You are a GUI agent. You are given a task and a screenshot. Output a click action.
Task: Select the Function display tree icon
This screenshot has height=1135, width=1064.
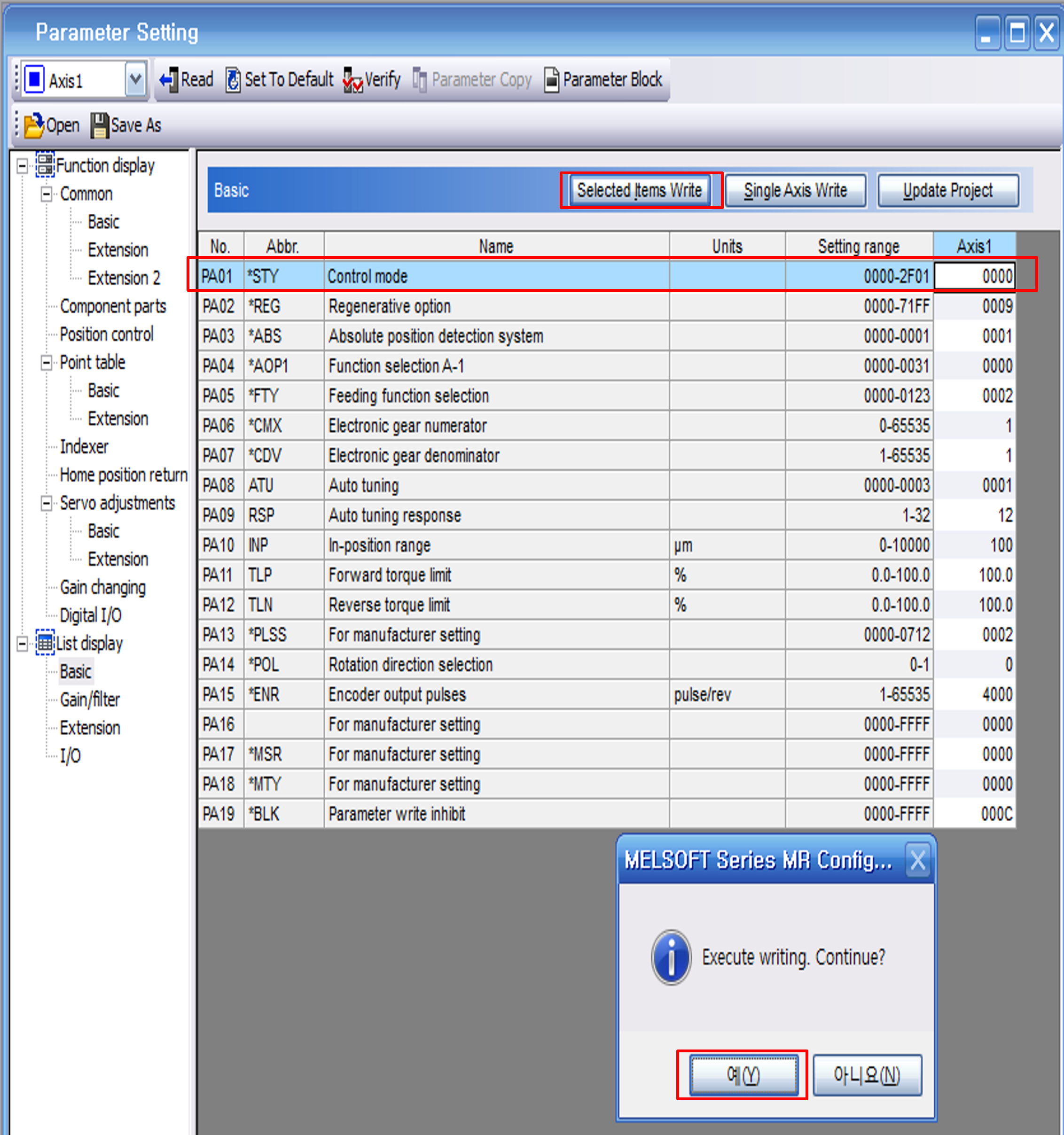point(45,164)
